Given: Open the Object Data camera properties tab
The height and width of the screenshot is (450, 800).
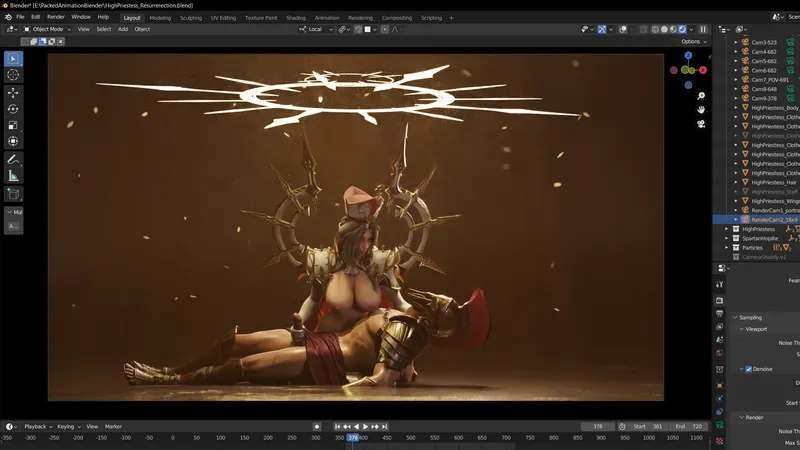Looking at the screenshot, I should (x=719, y=424).
